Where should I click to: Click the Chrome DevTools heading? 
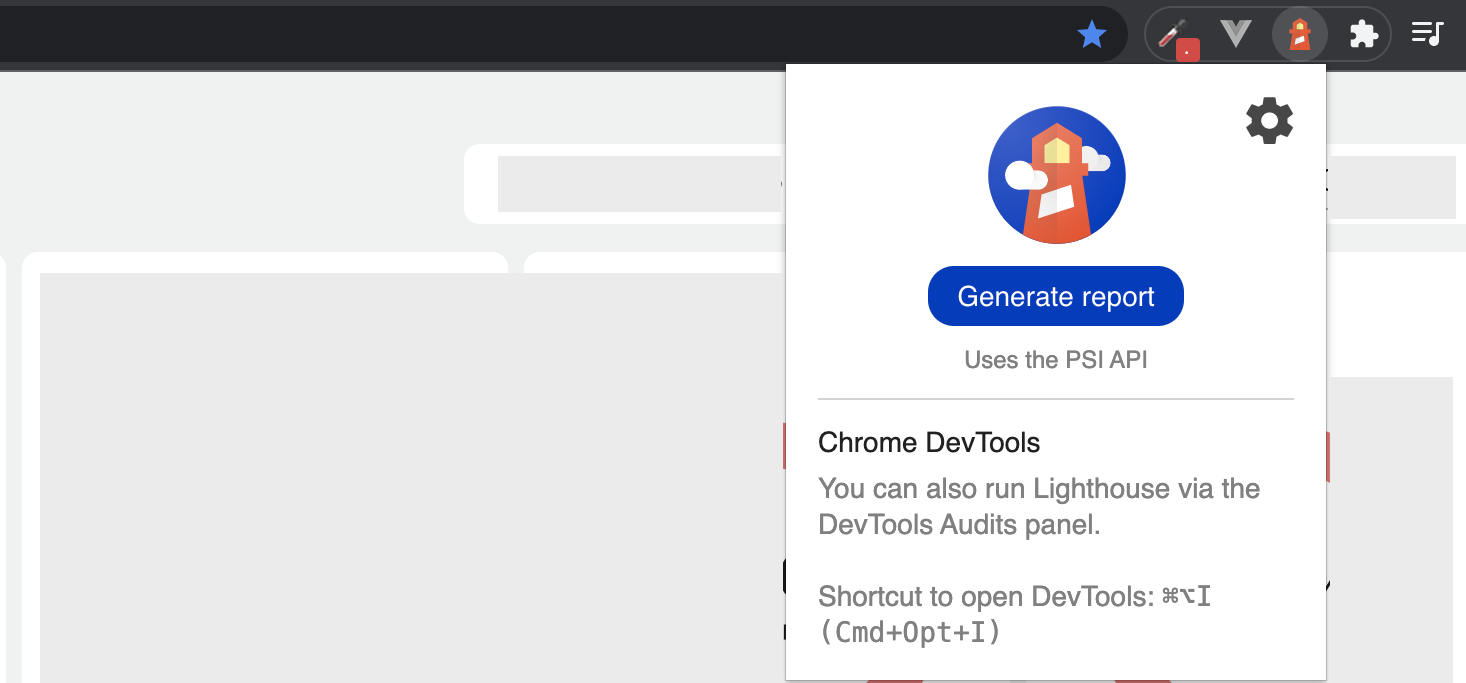(x=929, y=442)
